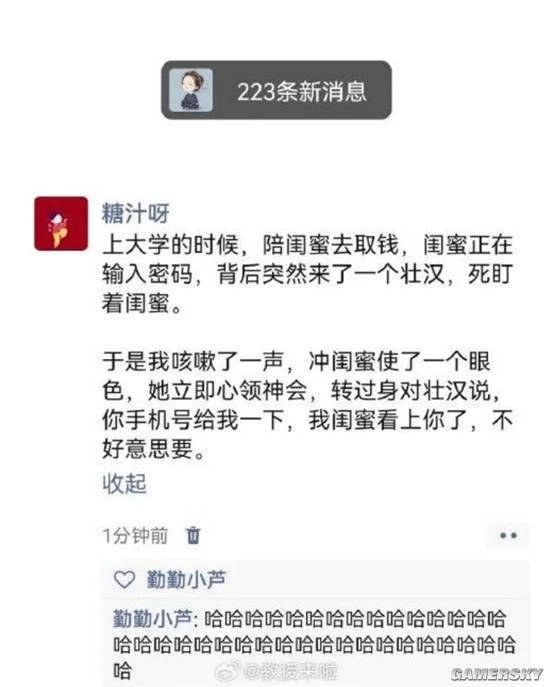
Task: Click the GAMERSKY watermark logo
Action: (497, 674)
